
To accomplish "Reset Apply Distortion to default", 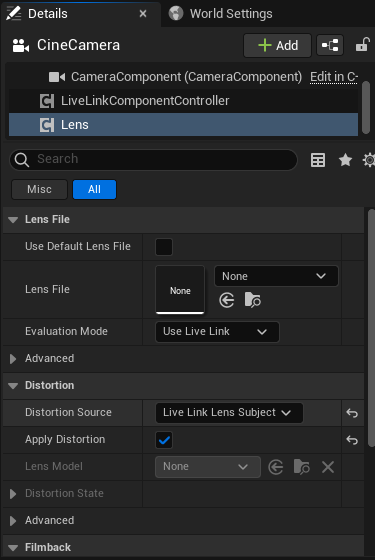I will [352, 440].
